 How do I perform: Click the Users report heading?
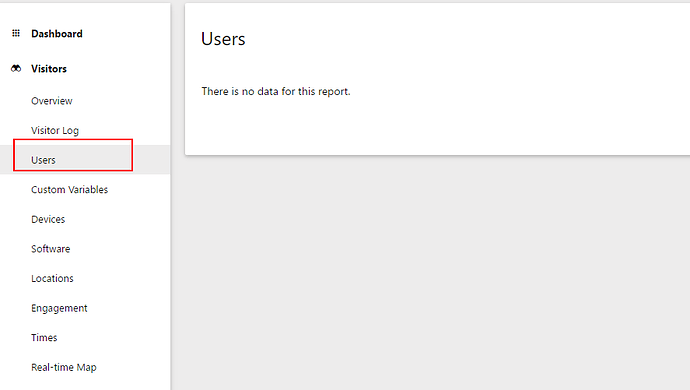click(223, 39)
